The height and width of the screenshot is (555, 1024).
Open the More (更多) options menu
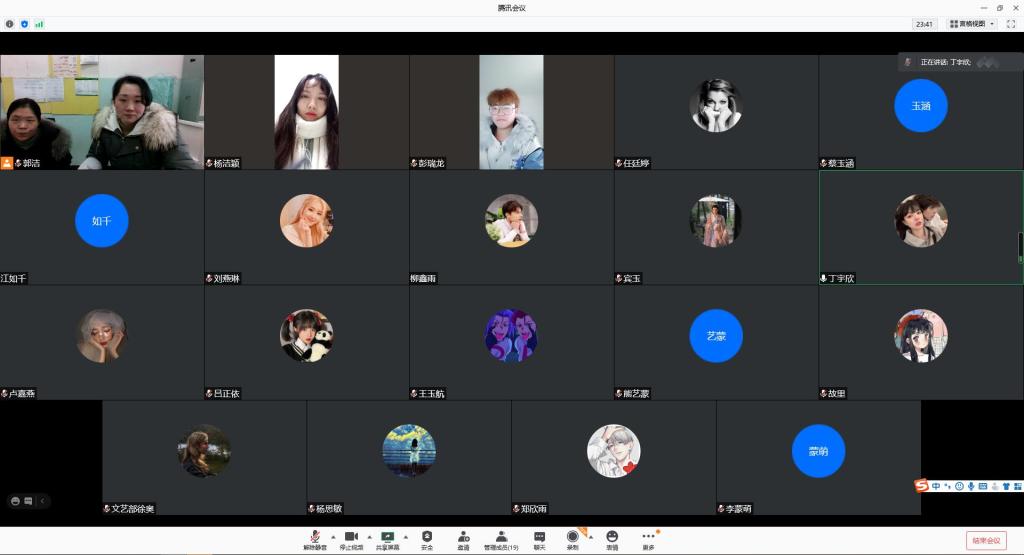(x=648, y=538)
